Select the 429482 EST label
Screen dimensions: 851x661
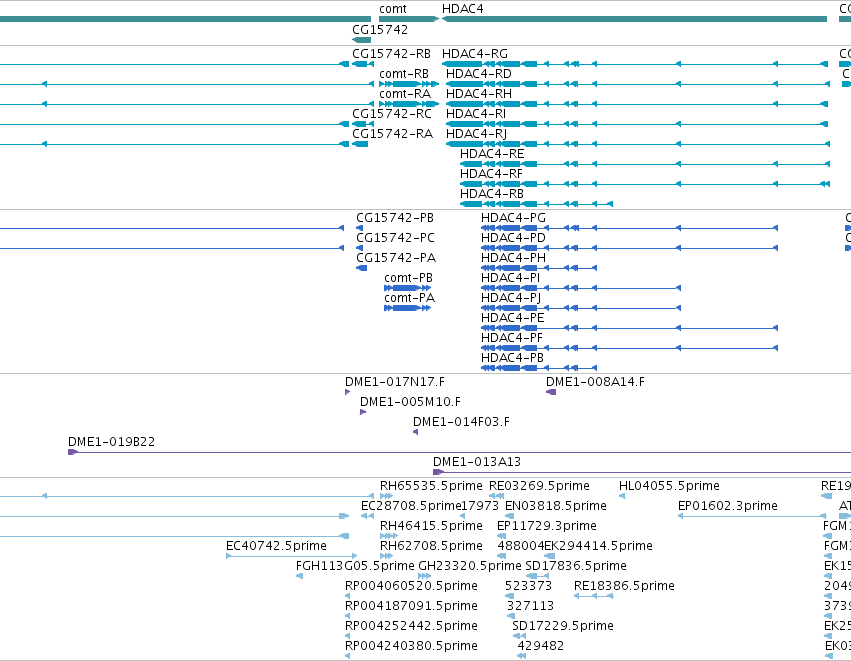pyautogui.click(x=541, y=647)
